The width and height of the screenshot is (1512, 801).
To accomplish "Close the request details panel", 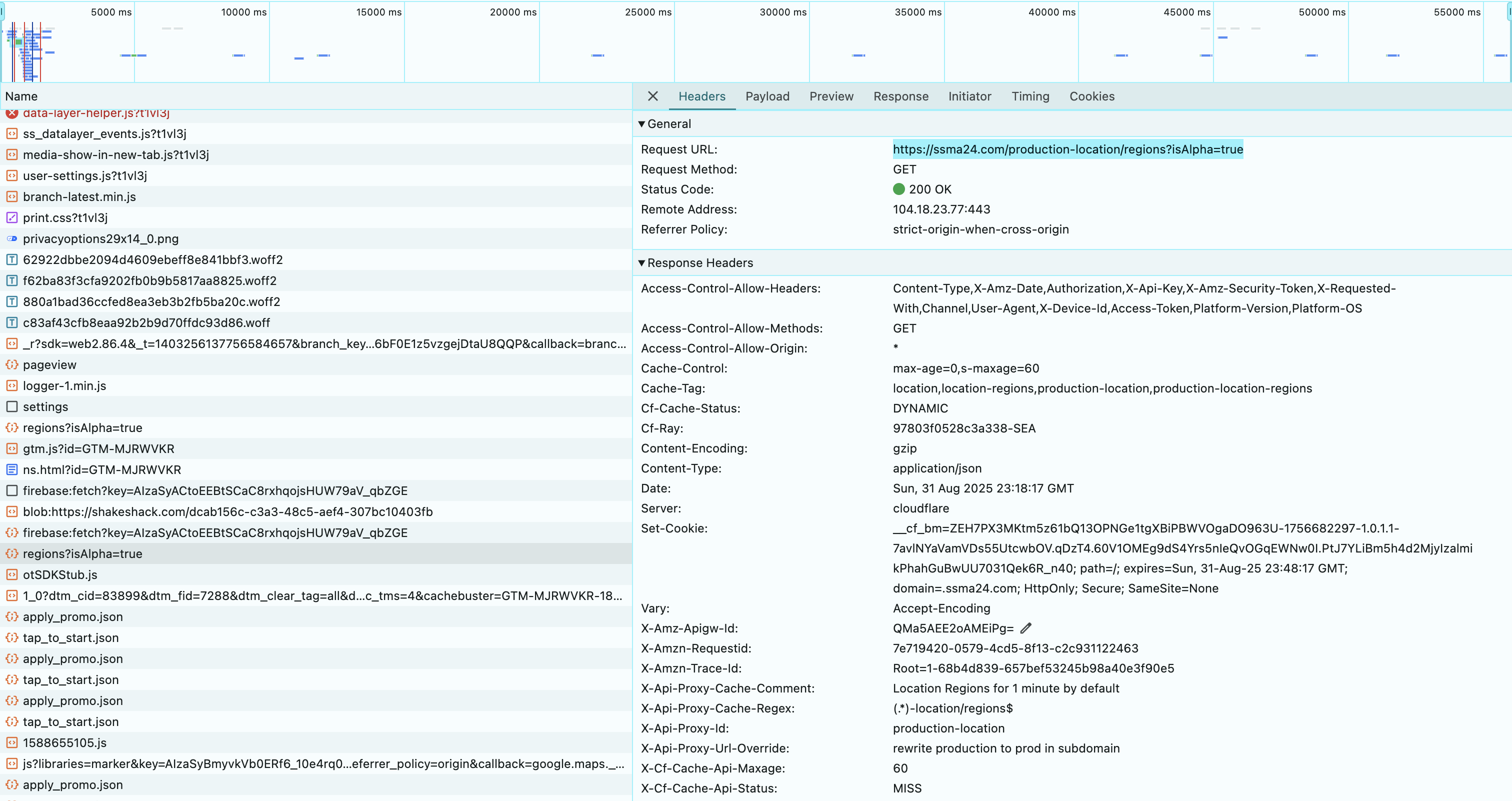I will point(652,96).
